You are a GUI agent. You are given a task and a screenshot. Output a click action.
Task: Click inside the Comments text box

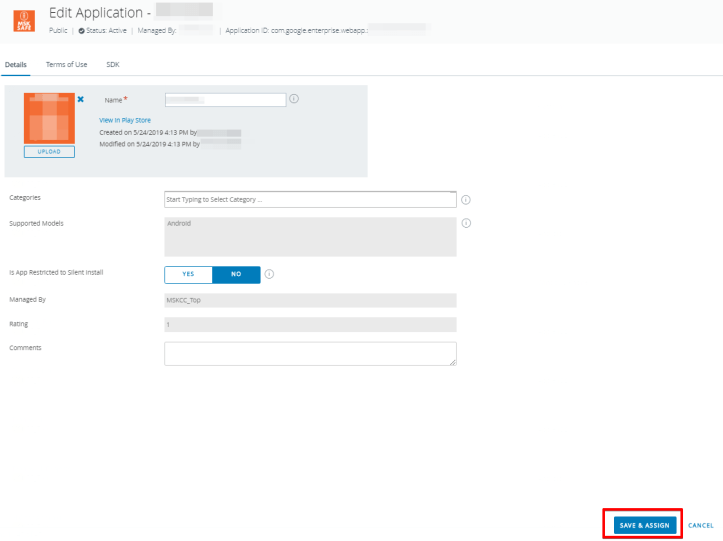(x=310, y=354)
